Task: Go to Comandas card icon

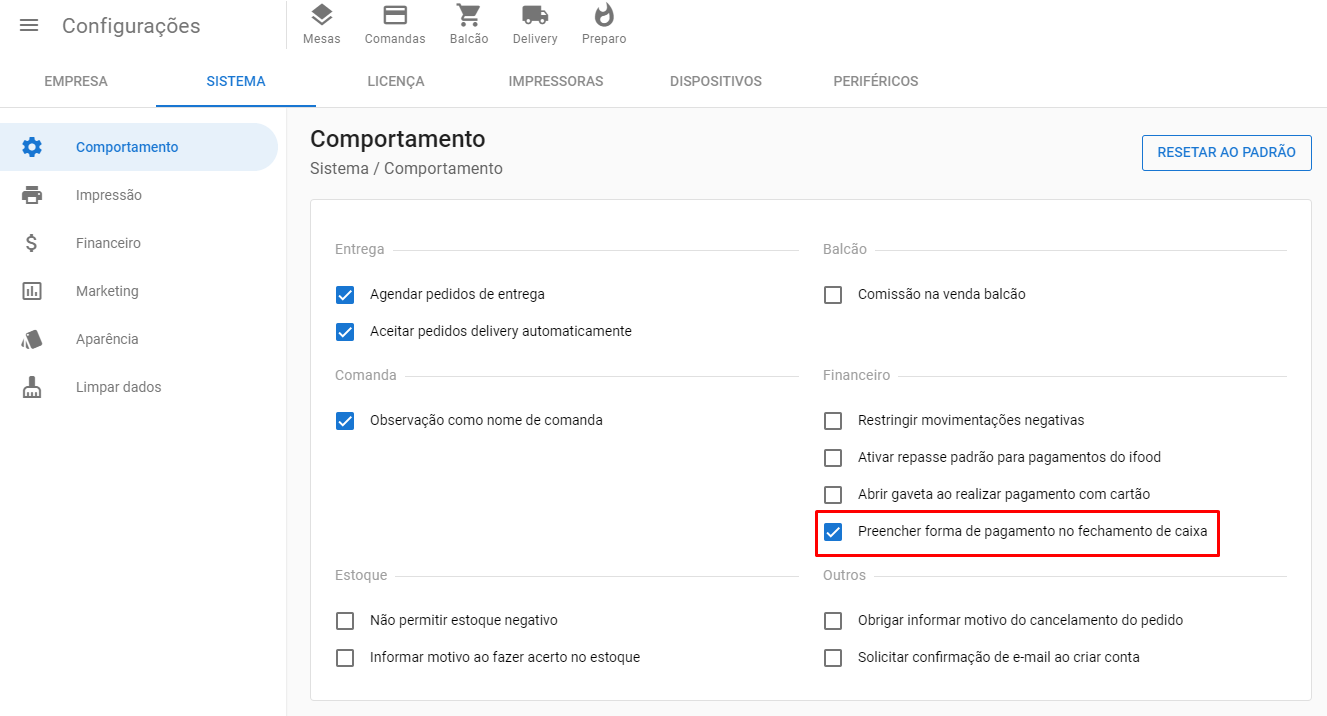Action: coord(395,15)
